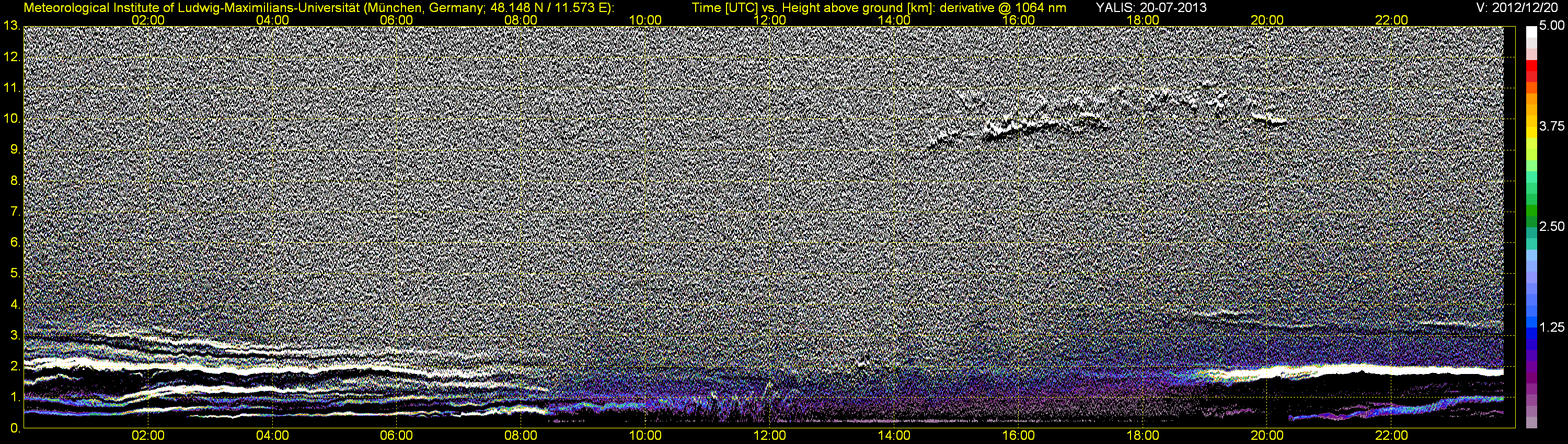Click the height label "2." on the left axis
Screen dimensions: 1568x444
point(15,366)
